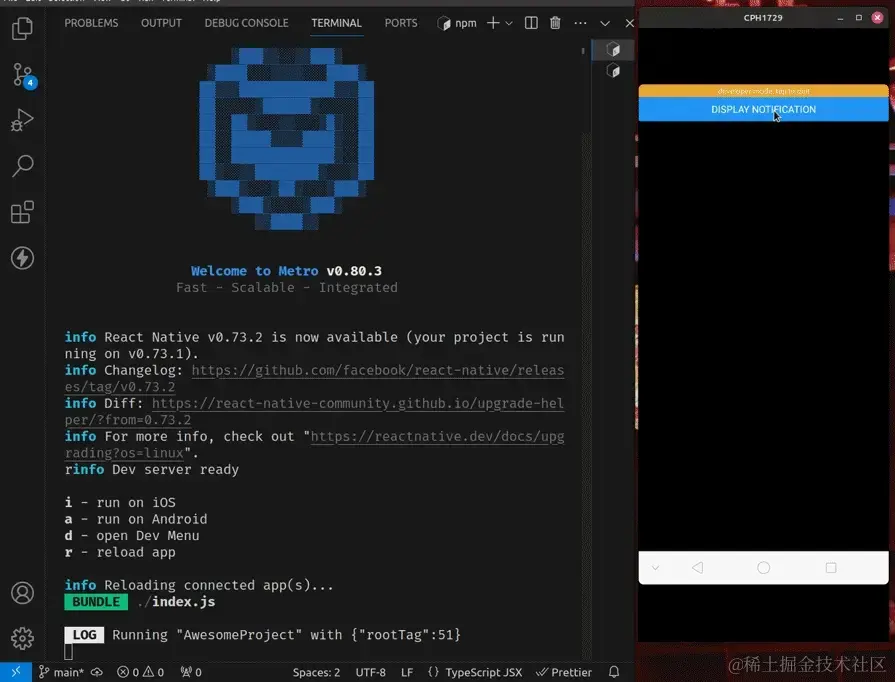Viewport: 895px width, 682px height.
Task: Minimize the CPH1729 window
Action: [x=840, y=18]
